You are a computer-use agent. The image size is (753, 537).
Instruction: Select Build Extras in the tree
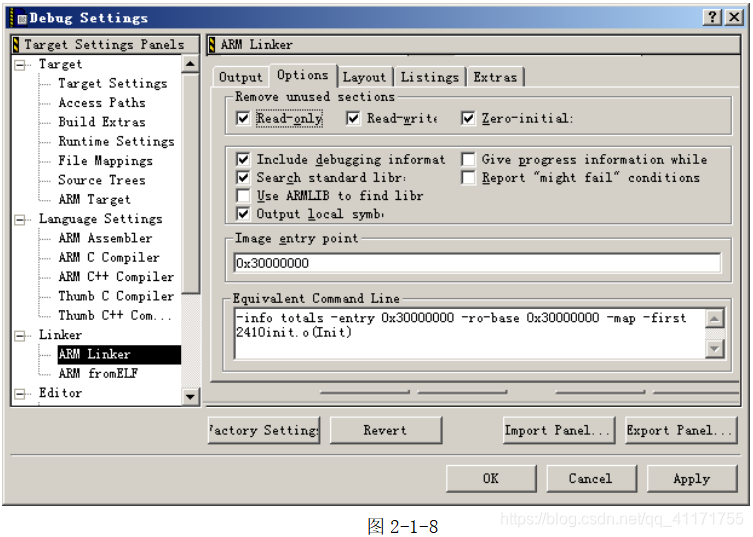coord(102,122)
